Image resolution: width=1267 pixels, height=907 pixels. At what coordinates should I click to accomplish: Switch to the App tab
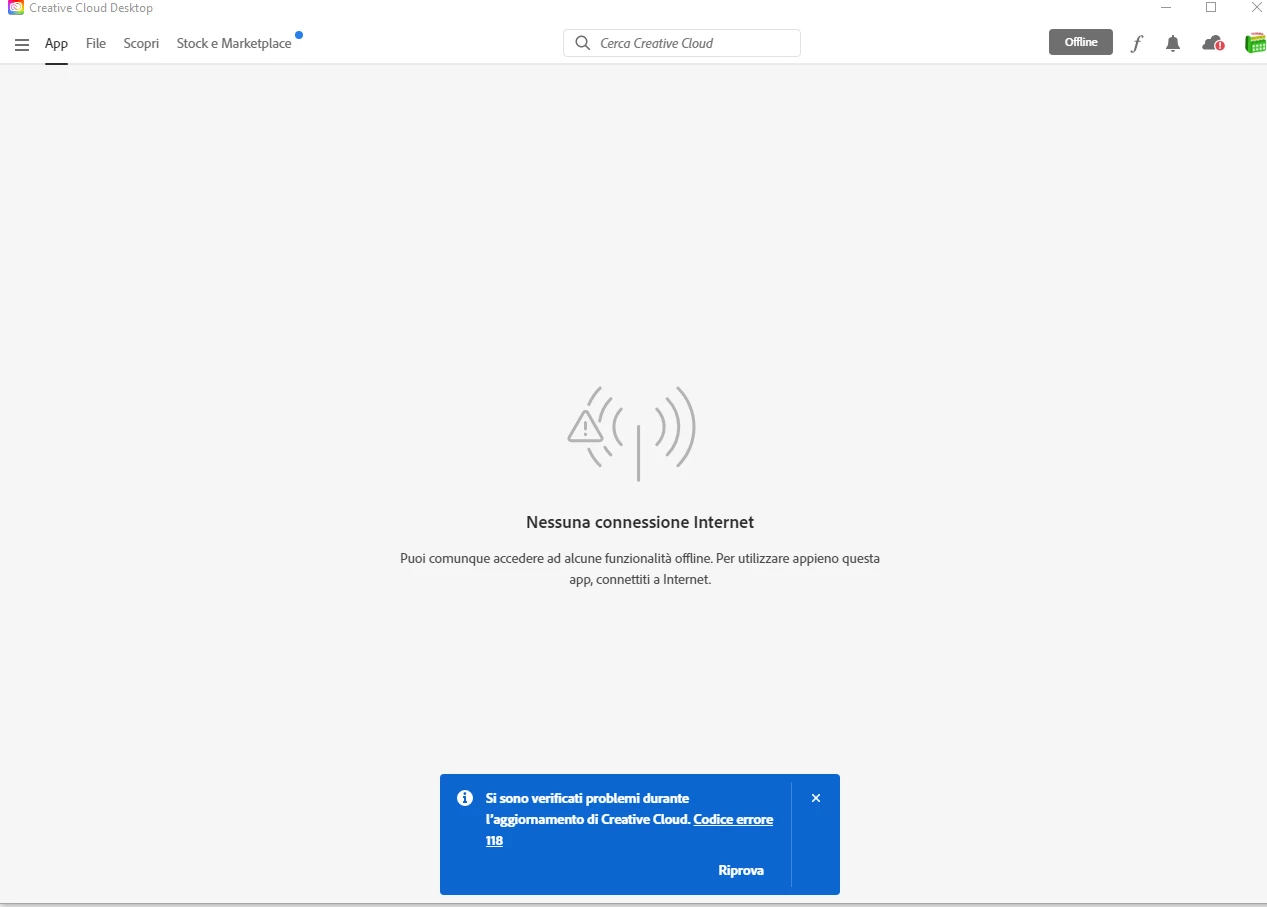pos(56,43)
